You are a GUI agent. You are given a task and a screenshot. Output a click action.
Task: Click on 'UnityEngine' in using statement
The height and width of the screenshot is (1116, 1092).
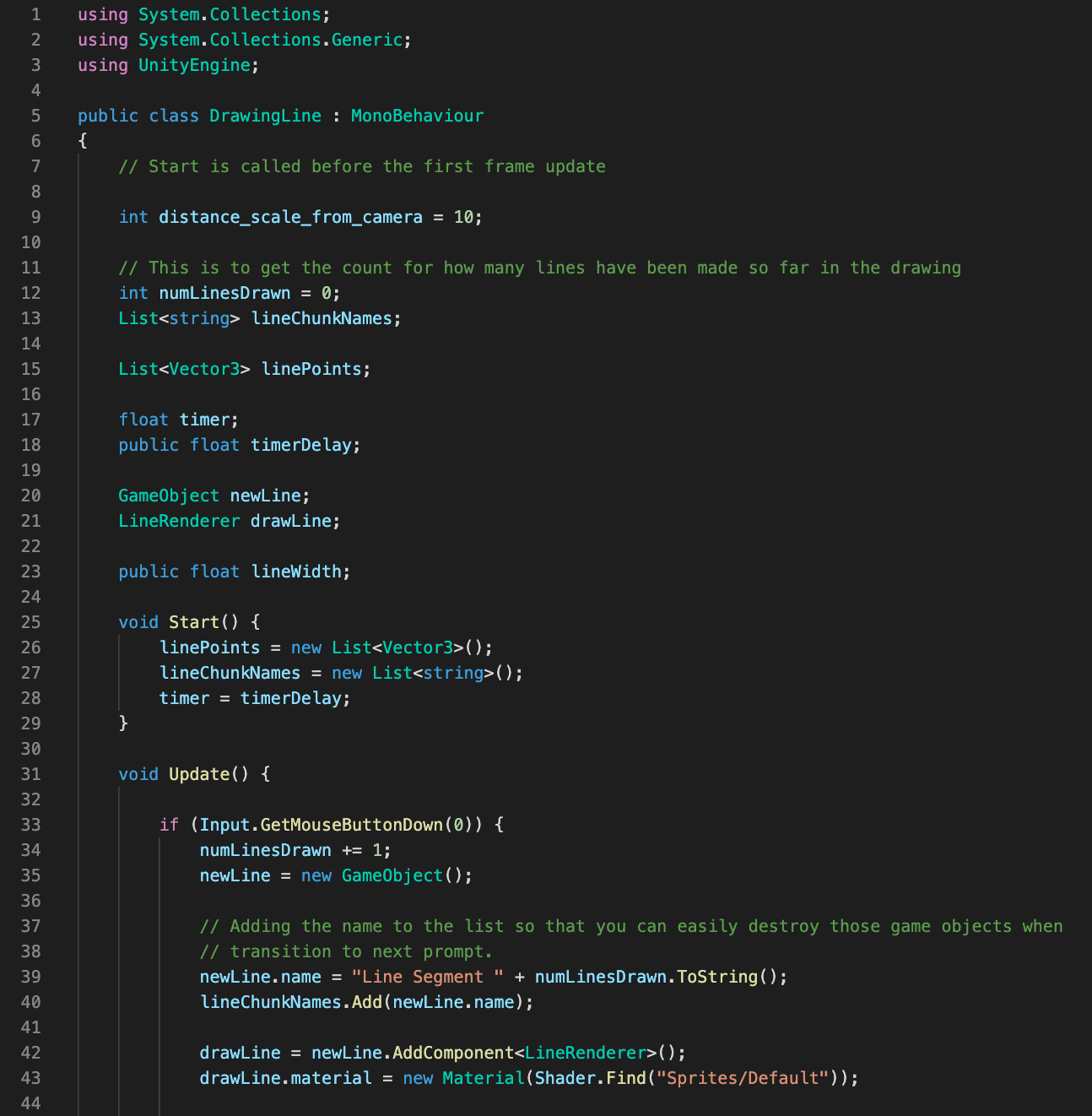(194, 65)
